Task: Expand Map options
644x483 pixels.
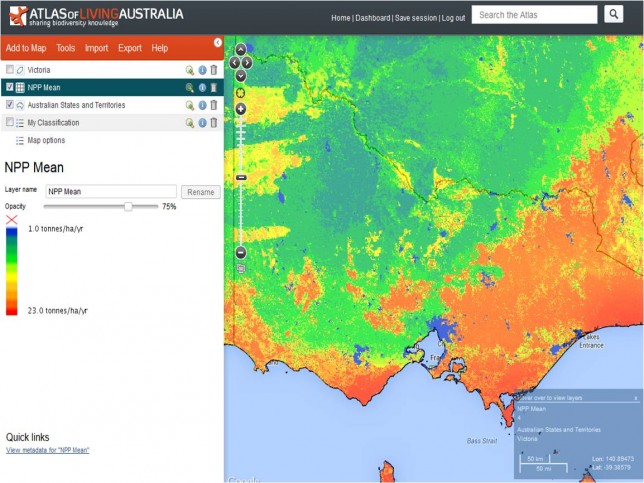Action: [x=45, y=141]
